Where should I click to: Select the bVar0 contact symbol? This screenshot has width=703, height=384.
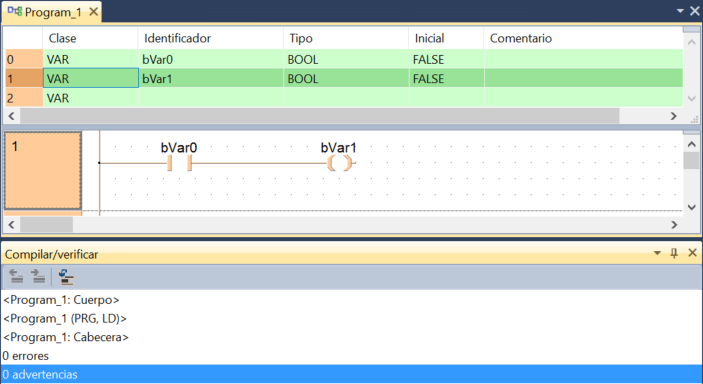(179, 163)
